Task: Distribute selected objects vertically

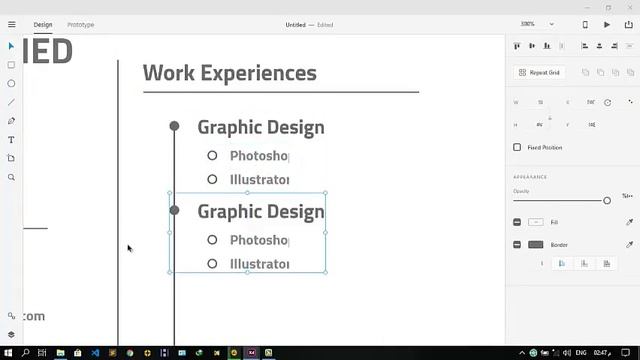Action: pyautogui.click(x=562, y=46)
